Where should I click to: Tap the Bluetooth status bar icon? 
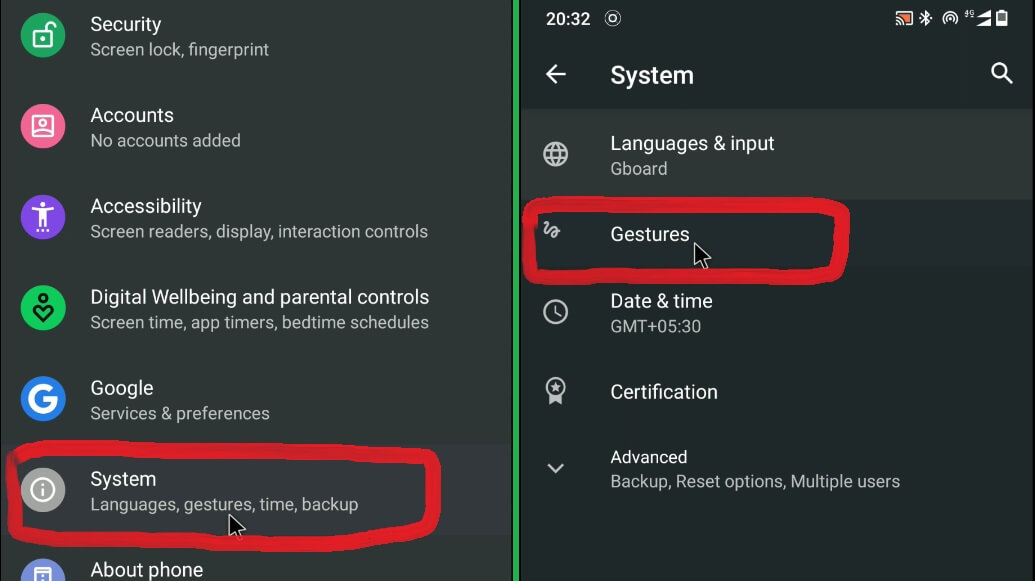click(x=924, y=17)
